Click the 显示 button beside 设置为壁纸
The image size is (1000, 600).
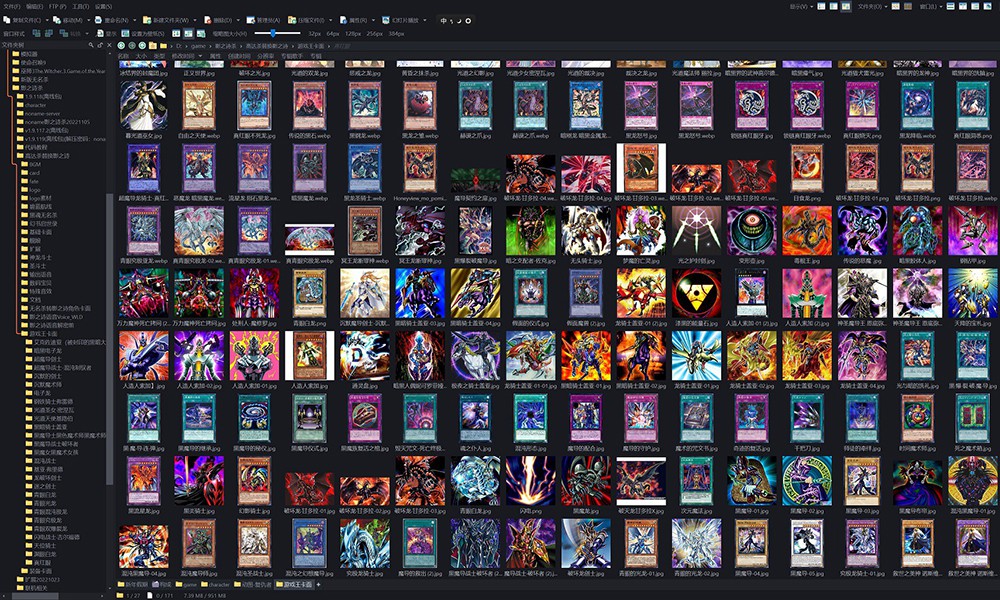[x=107, y=34]
